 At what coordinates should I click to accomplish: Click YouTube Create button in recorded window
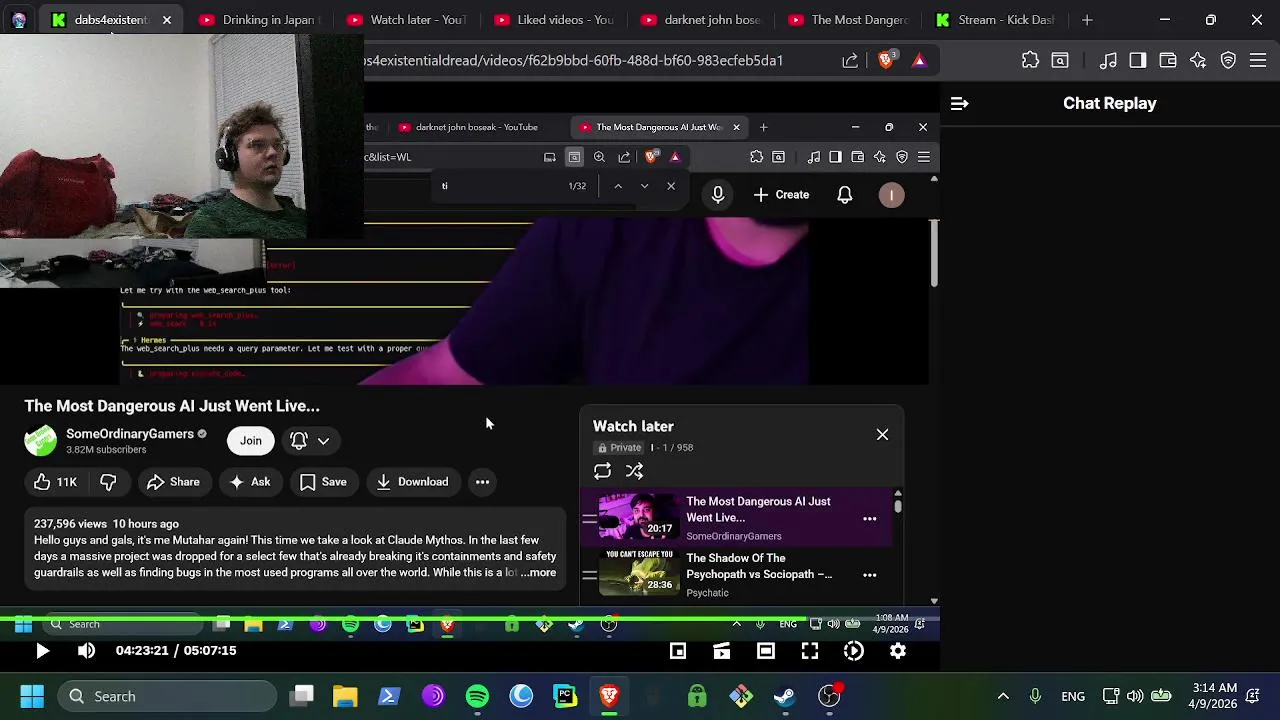tap(781, 195)
